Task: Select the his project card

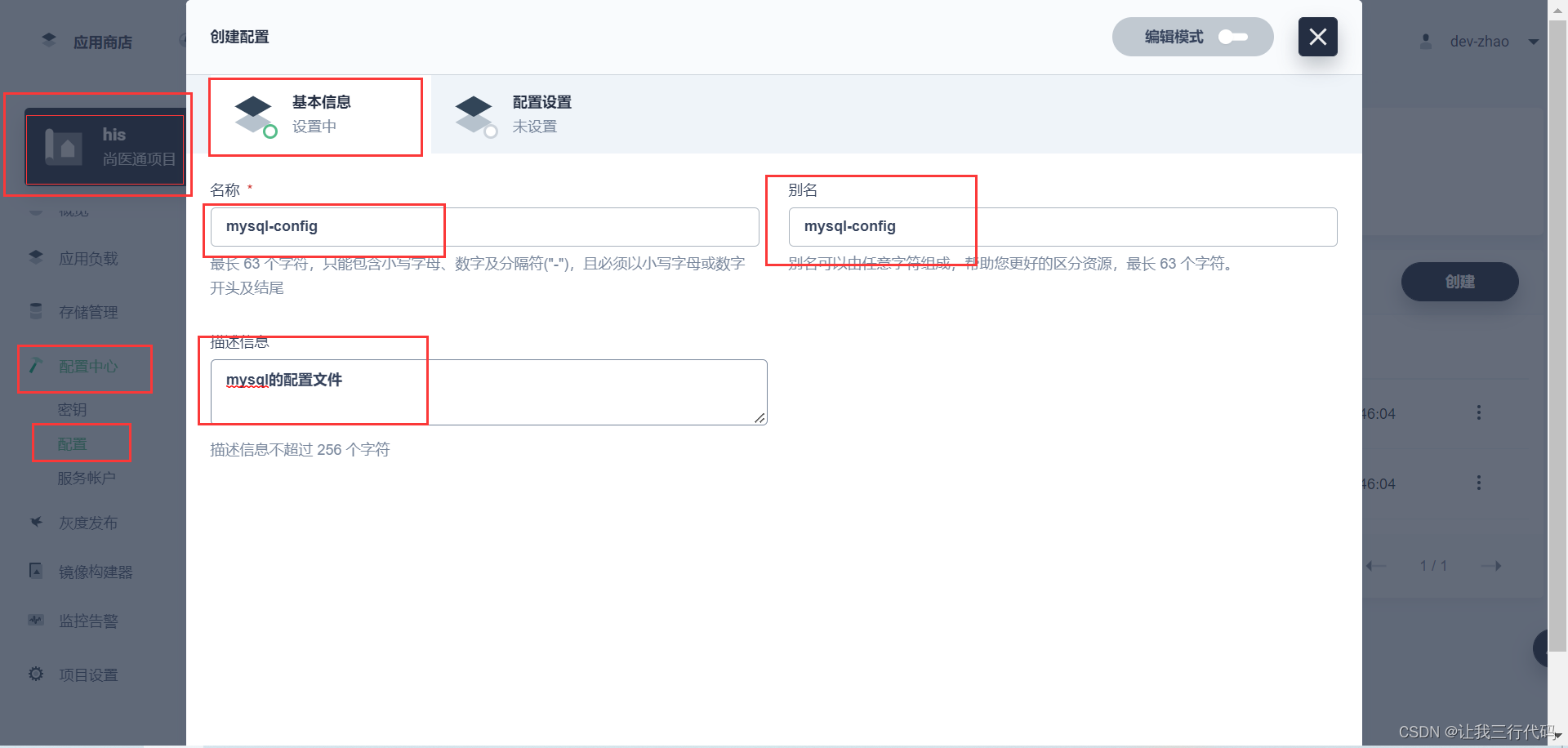Action: tap(105, 147)
